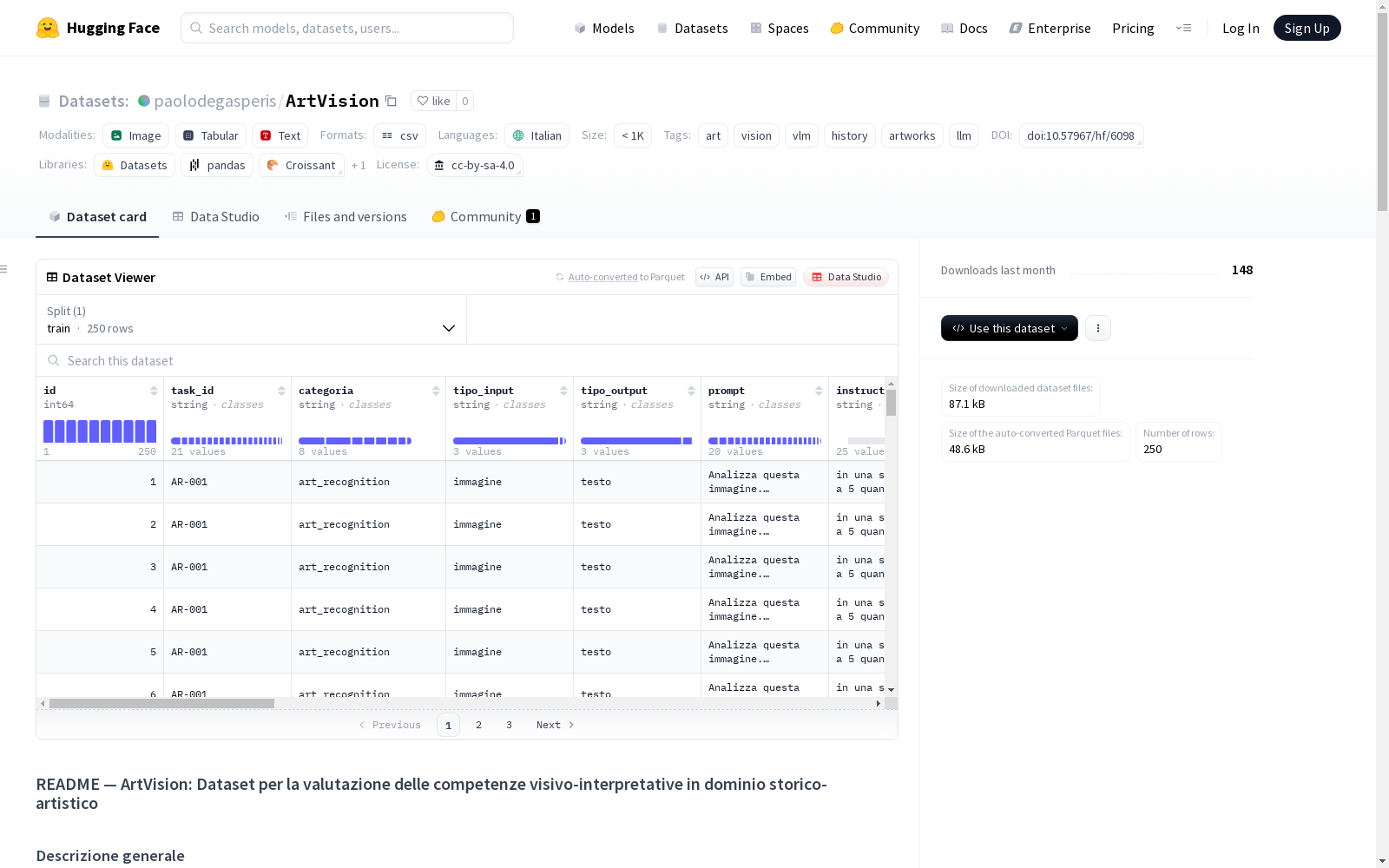Like the ArtVision dataset

pyautogui.click(x=434, y=101)
